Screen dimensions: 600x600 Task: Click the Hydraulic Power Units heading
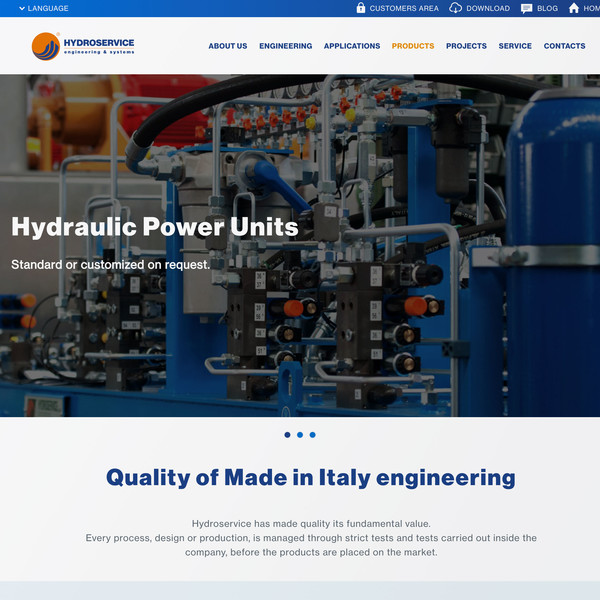[155, 227]
